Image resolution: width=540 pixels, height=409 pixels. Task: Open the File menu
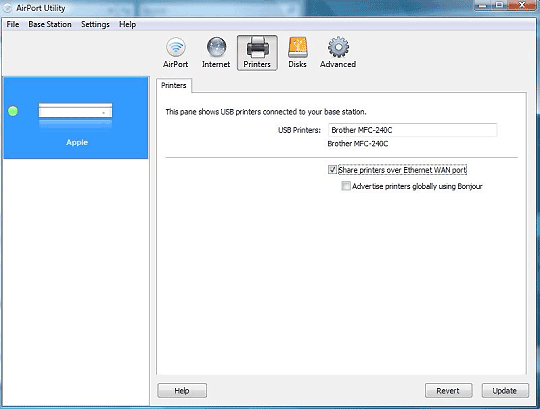click(13, 24)
